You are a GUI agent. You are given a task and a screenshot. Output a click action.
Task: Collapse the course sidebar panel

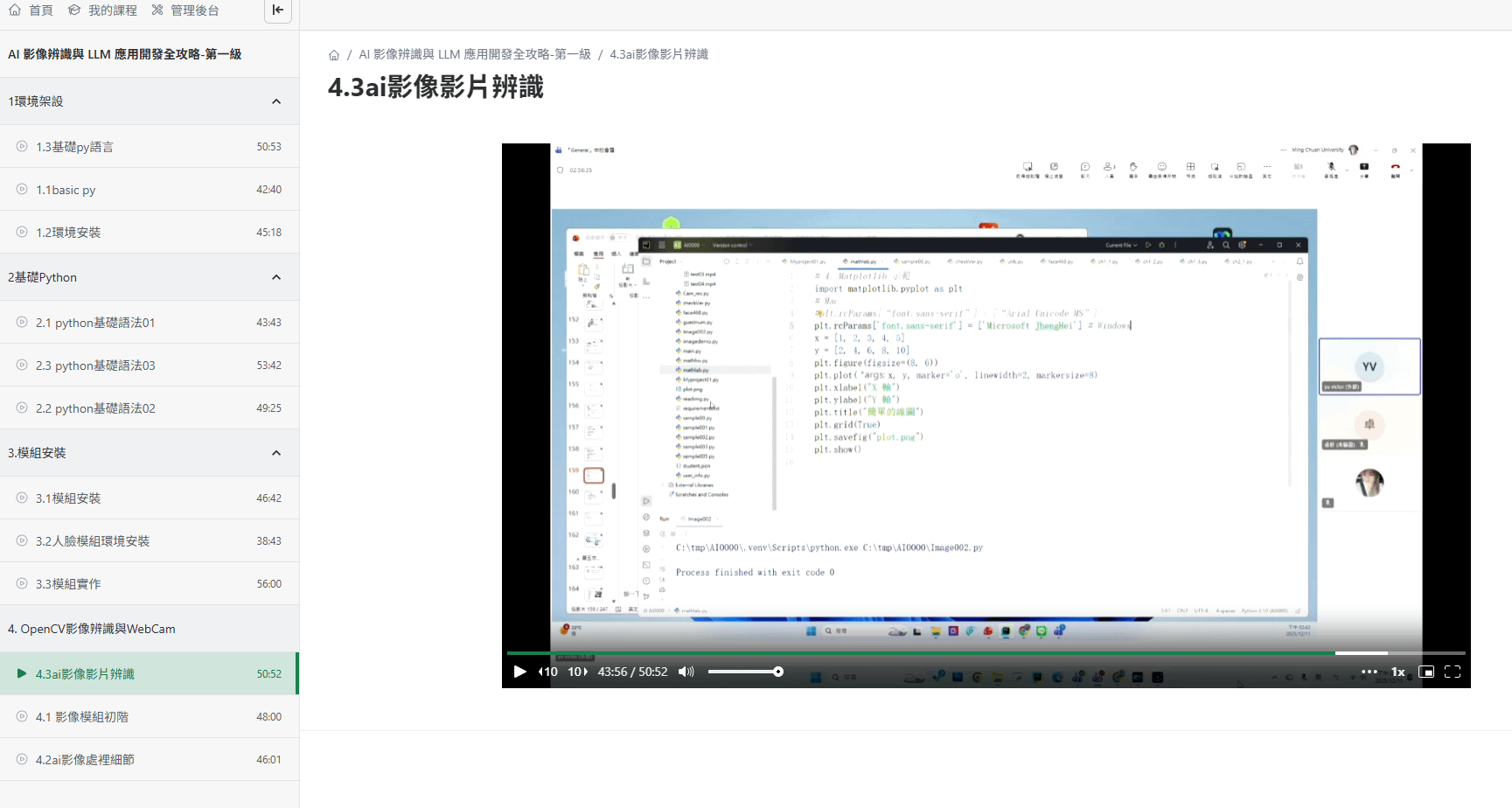pyautogui.click(x=277, y=10)
